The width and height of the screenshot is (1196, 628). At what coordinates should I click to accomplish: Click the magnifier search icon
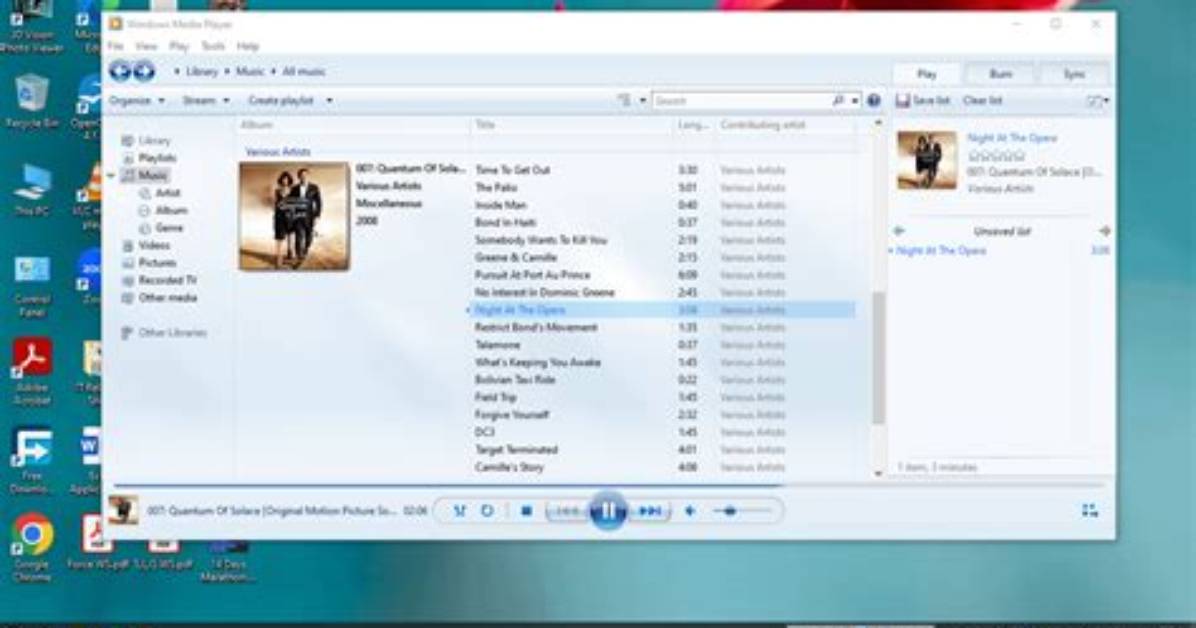(x=838, y=100)
